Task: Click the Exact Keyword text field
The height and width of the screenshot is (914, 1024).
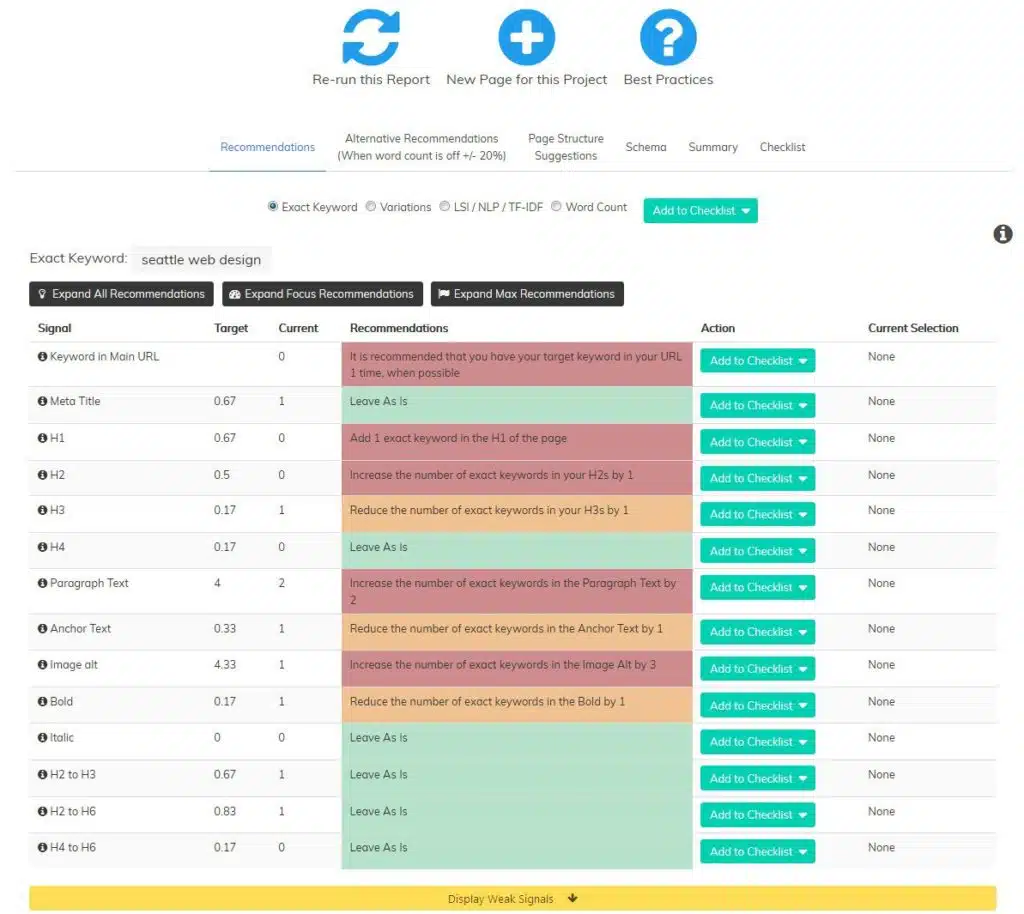Action: click(200, 258)
